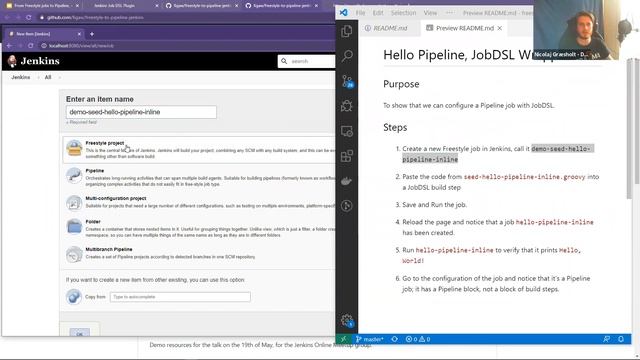Open the activity bar icon below Docker
Image resolution: width=640 pixels, height=360 pixels.
click(347, 206)
